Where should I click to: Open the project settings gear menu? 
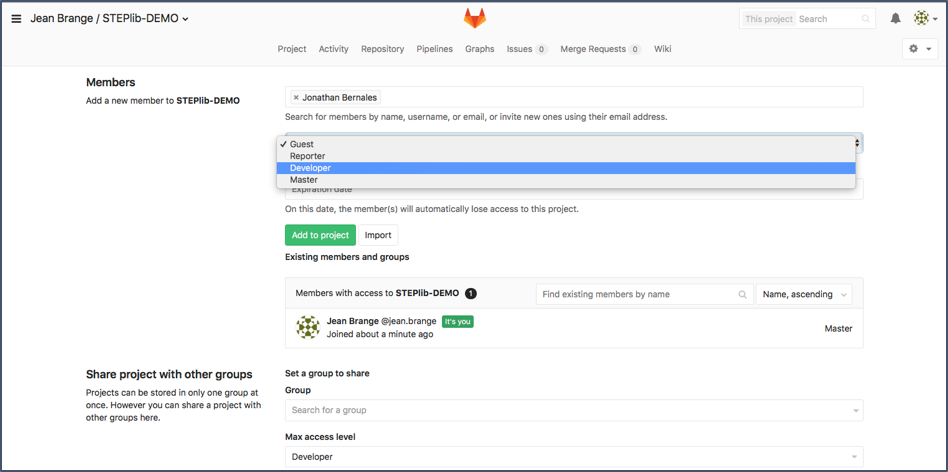918,49
